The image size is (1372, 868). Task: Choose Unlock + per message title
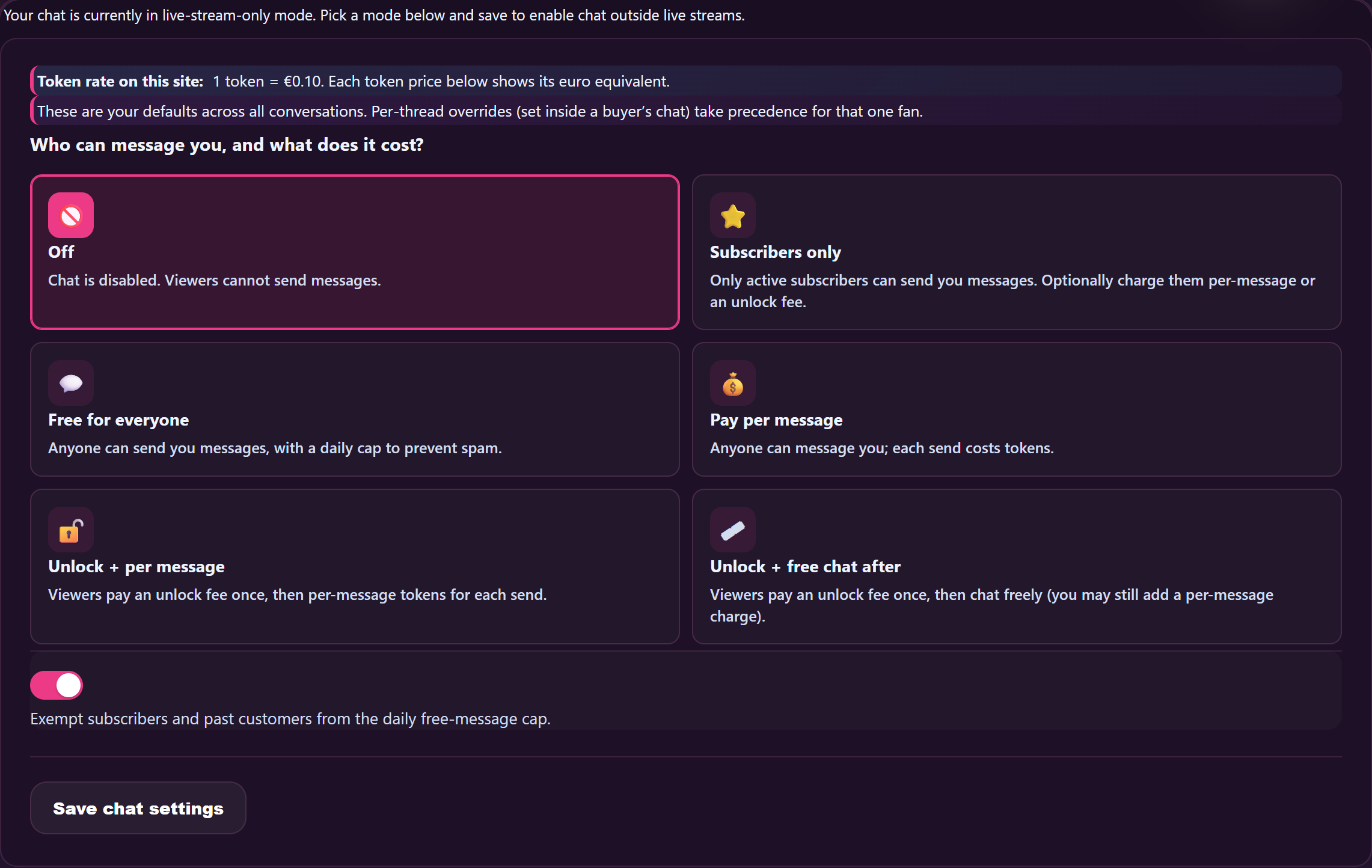tap(136, 566)
